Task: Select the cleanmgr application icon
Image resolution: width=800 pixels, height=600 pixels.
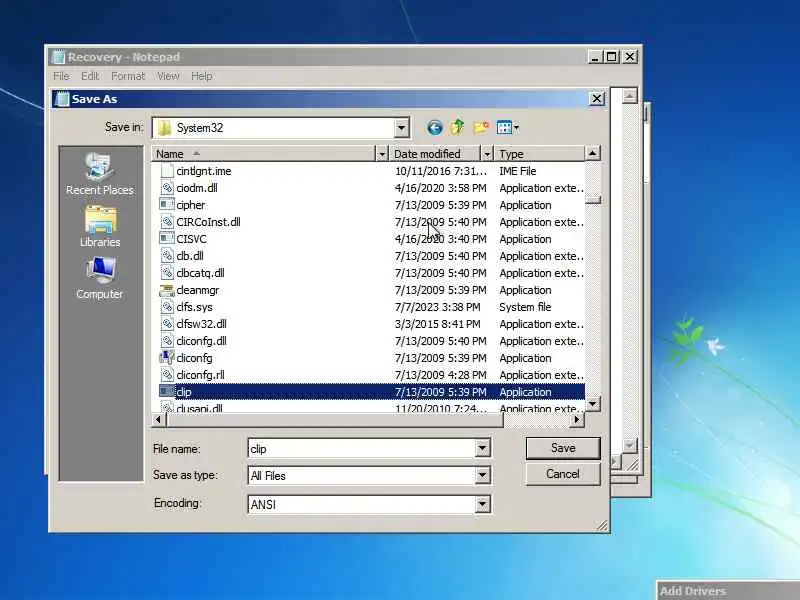Action: [x=167, y=290]
